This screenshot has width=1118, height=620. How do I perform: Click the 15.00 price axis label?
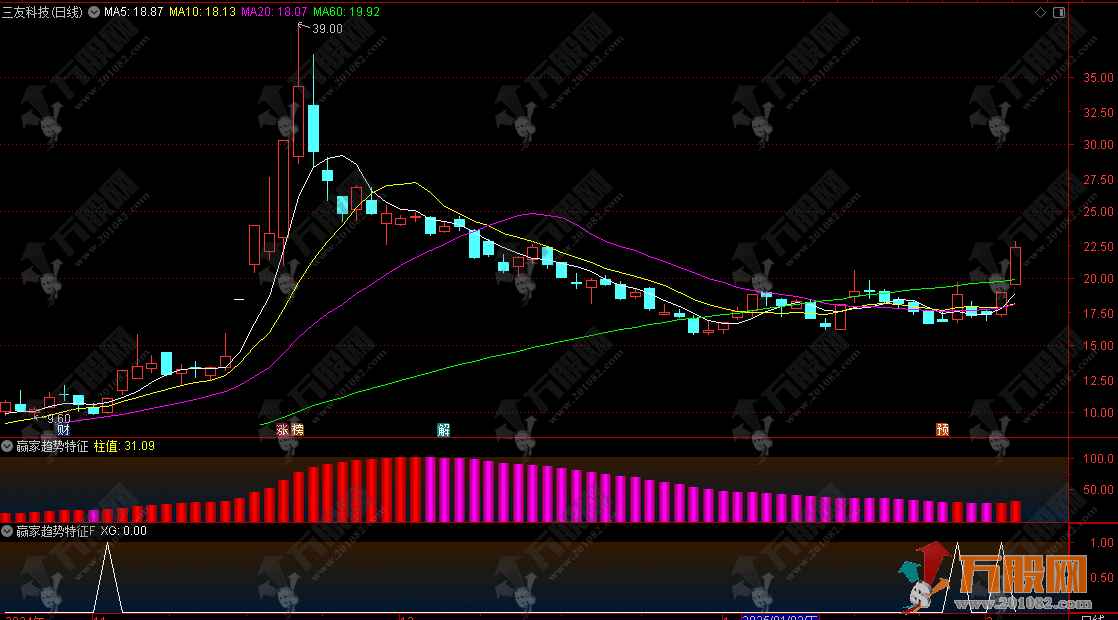click(1098, 346)
